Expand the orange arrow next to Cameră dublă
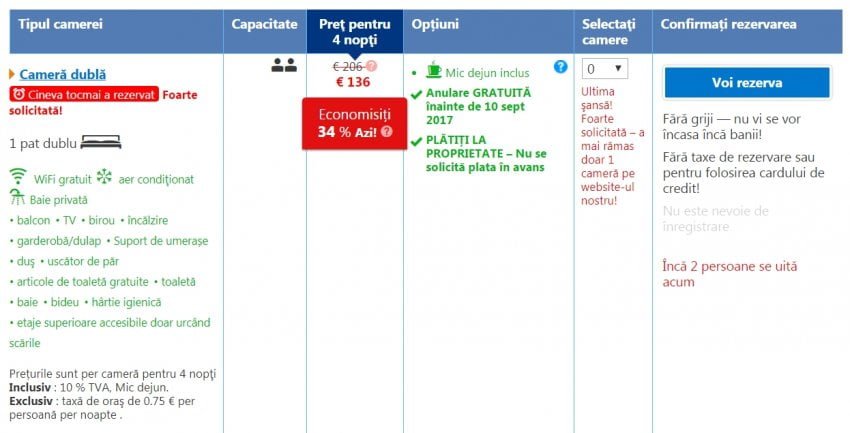Screen dimensions: 850x433 point(12,74)
